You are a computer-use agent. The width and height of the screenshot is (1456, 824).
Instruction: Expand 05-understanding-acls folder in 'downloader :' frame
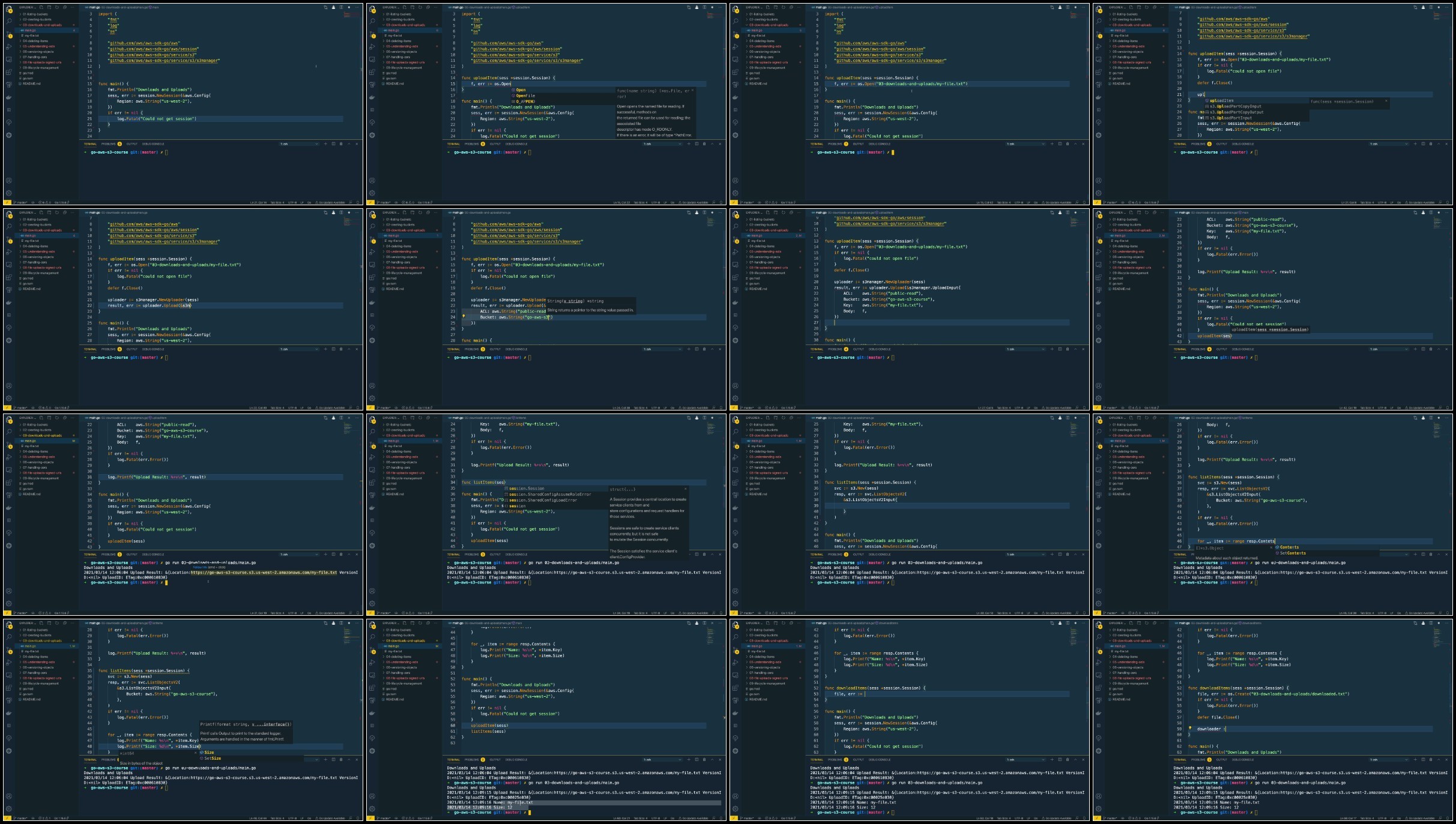click(1128, 662)
